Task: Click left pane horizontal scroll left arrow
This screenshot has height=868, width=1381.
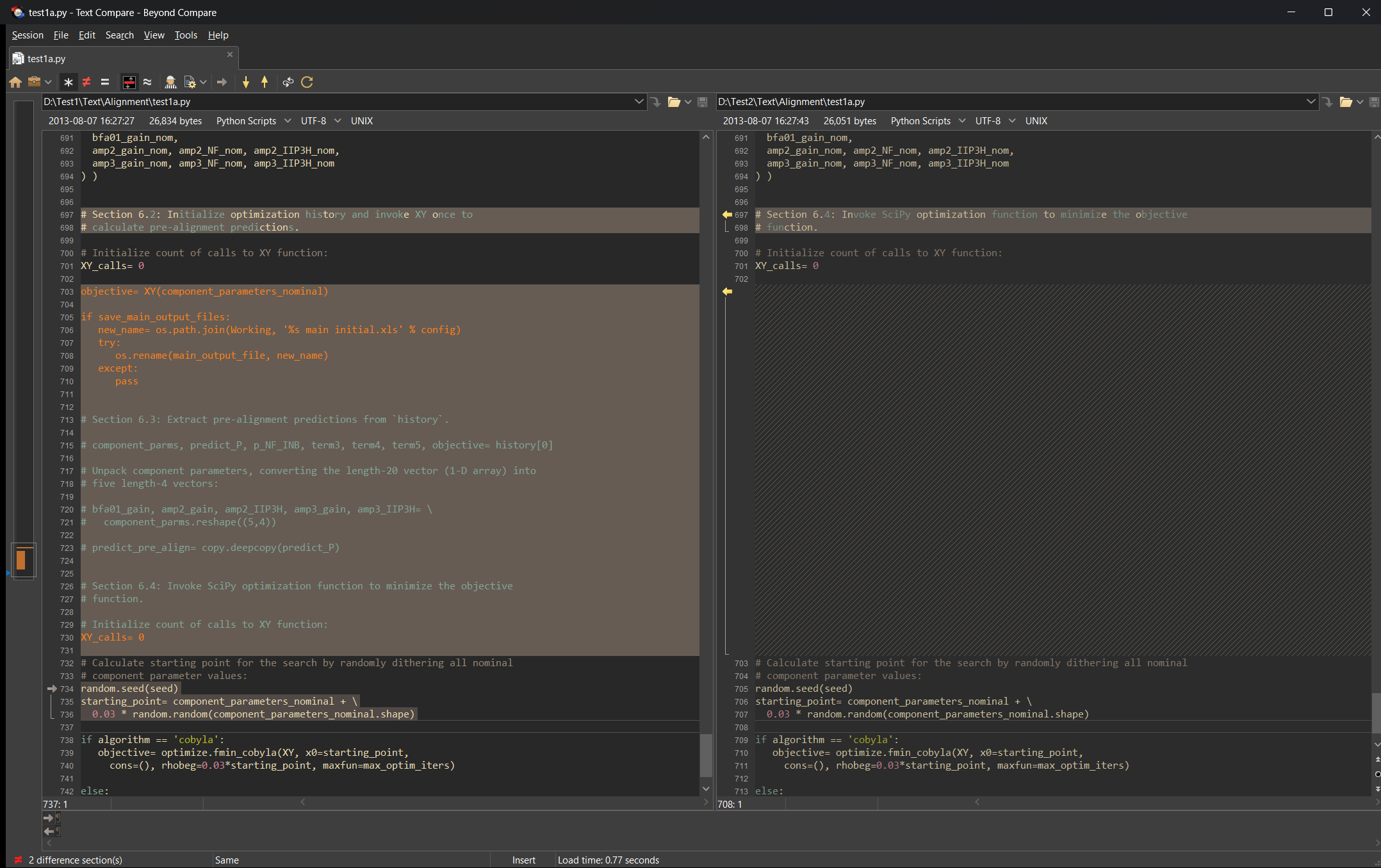Action: click(303, 802)
